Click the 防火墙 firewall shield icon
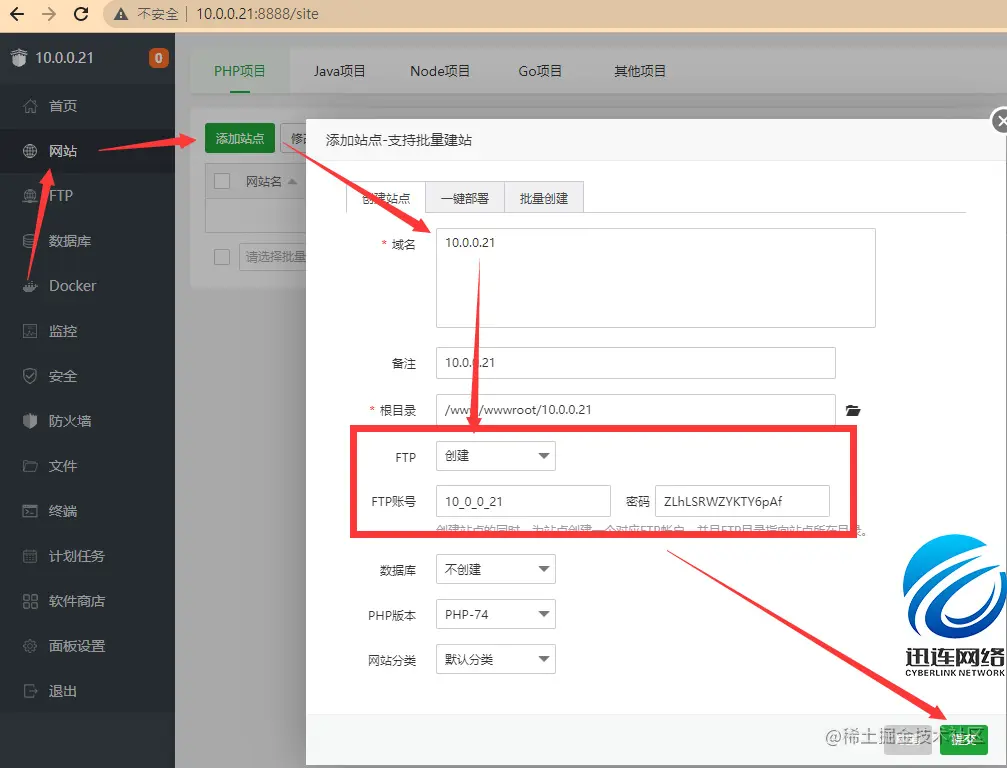The image size is (1007, 768). 30,421
